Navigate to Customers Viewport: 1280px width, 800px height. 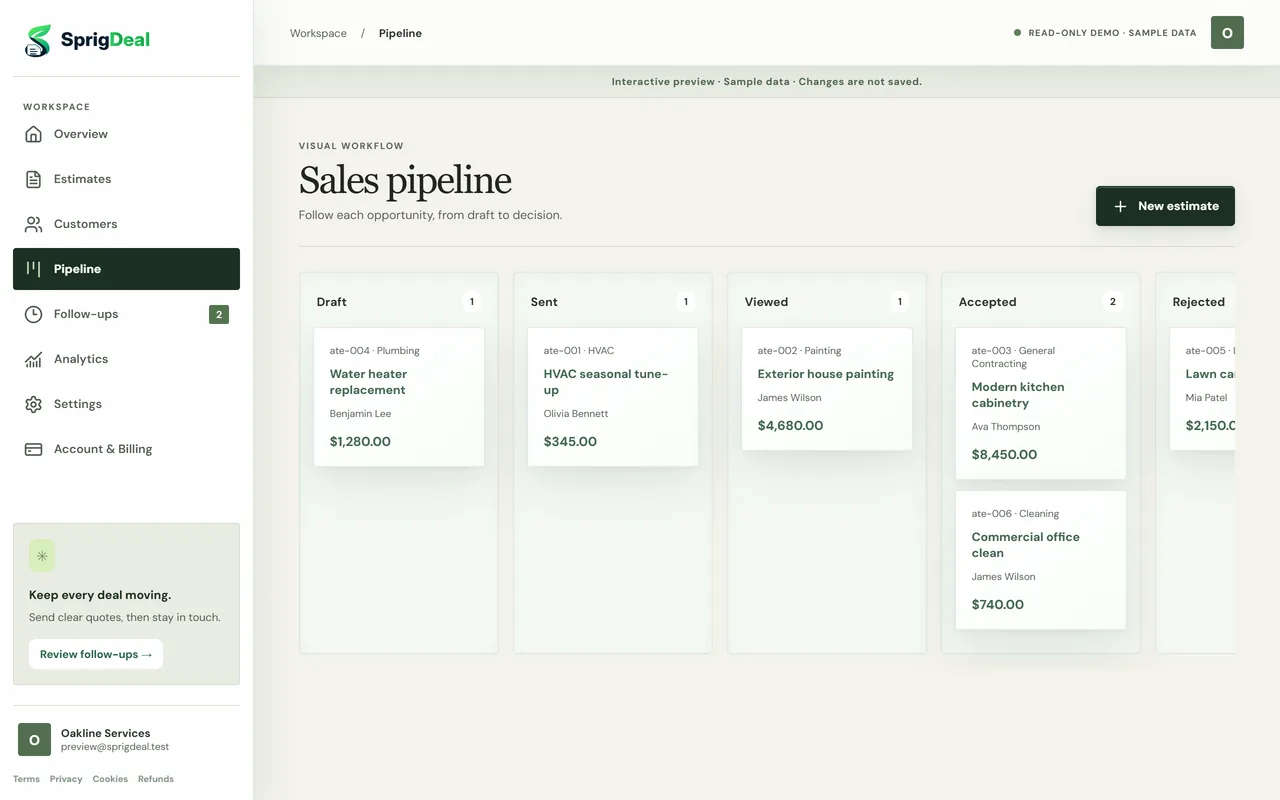tap(126, 224)
